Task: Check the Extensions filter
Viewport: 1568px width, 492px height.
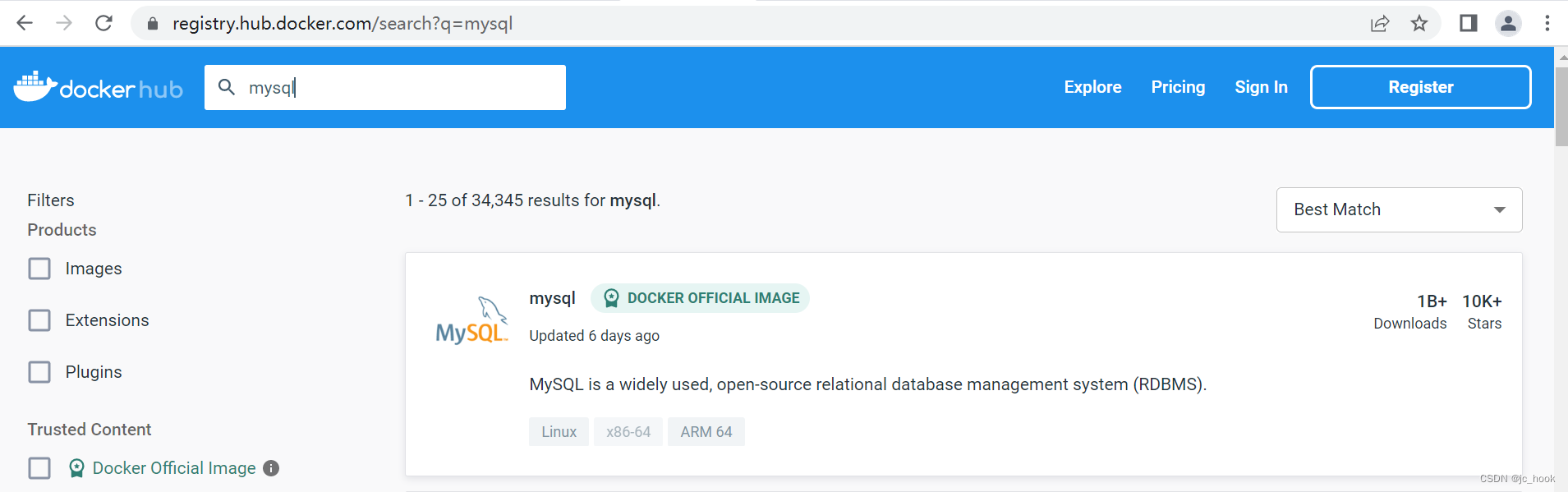Action: coord(39,320)
